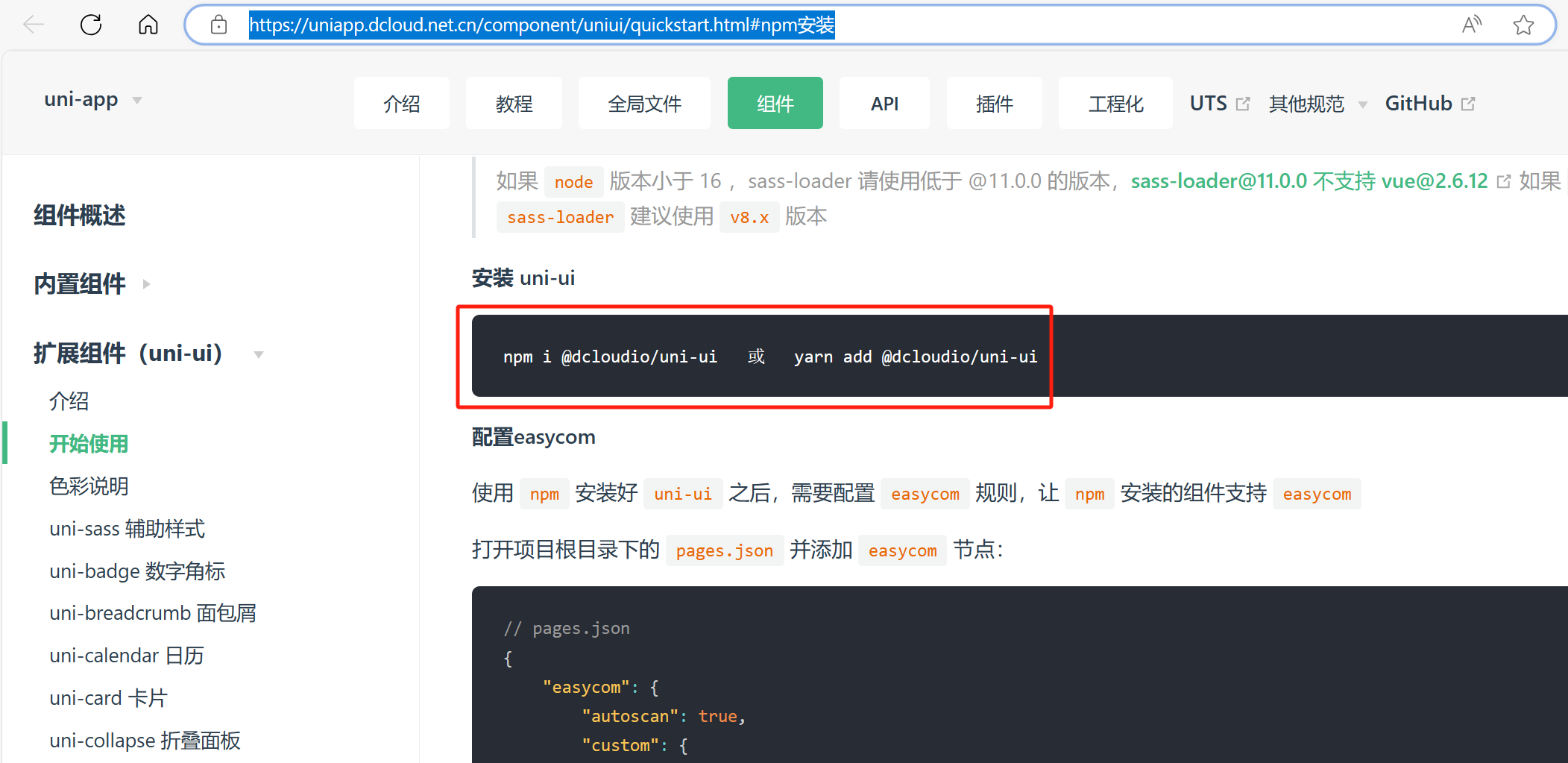Click the npm i @dcloudio/uni-ui command text
The height and width of the screenshot is (763, 1568).
click(x=610, y=357)
